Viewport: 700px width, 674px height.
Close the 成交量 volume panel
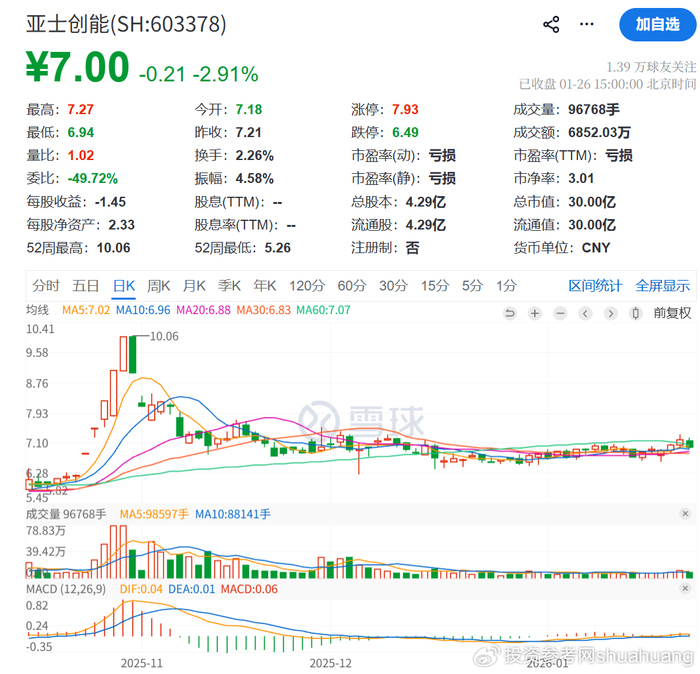(685, 514)
